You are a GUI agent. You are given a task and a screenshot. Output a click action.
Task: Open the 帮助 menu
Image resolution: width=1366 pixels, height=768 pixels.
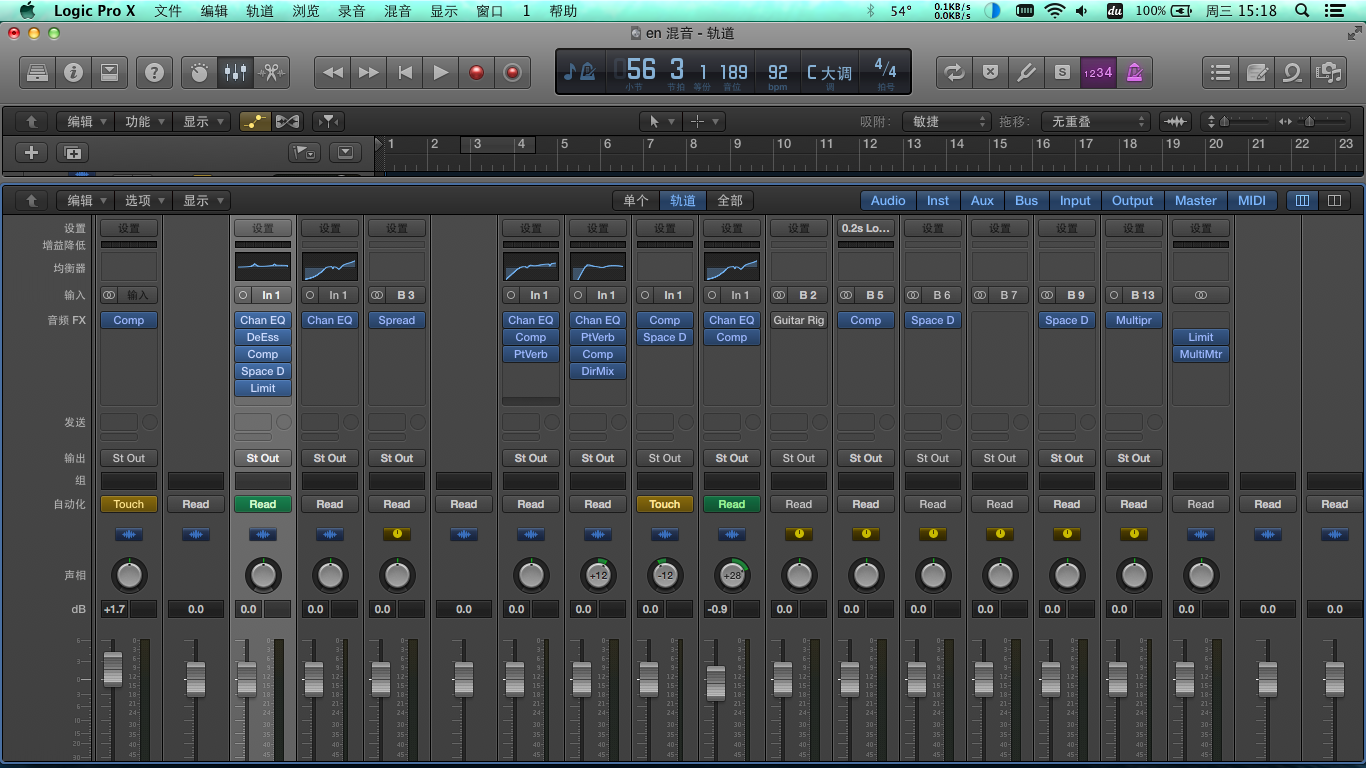pos(563,11)
